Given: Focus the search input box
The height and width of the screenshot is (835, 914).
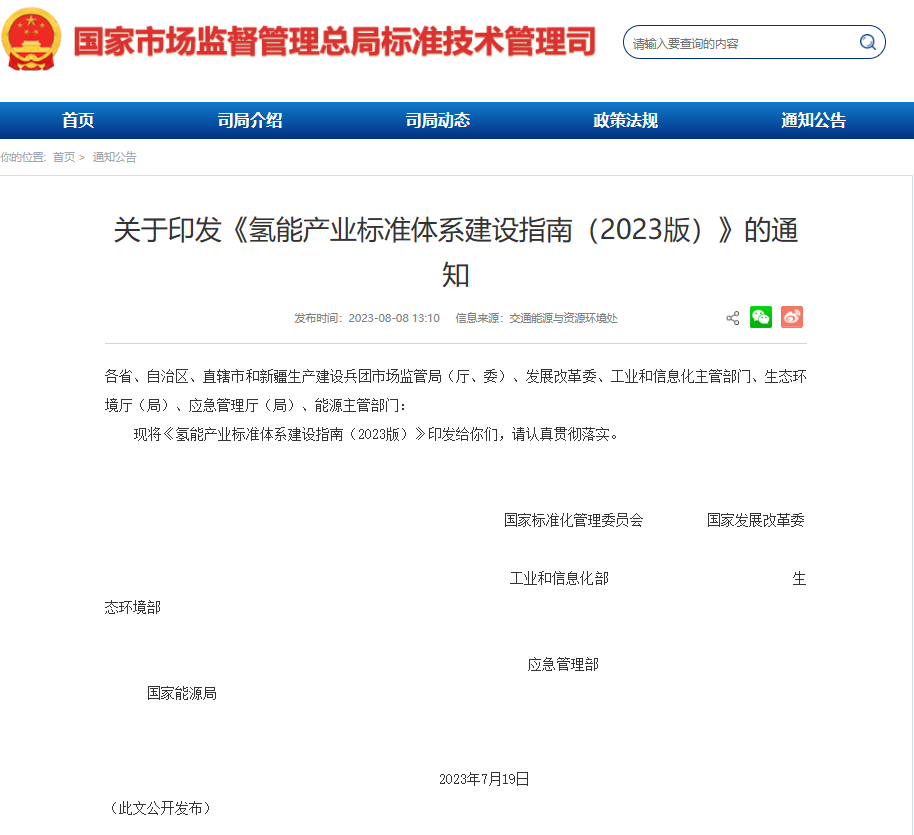Looking at the screenshot, I should 740,43.
